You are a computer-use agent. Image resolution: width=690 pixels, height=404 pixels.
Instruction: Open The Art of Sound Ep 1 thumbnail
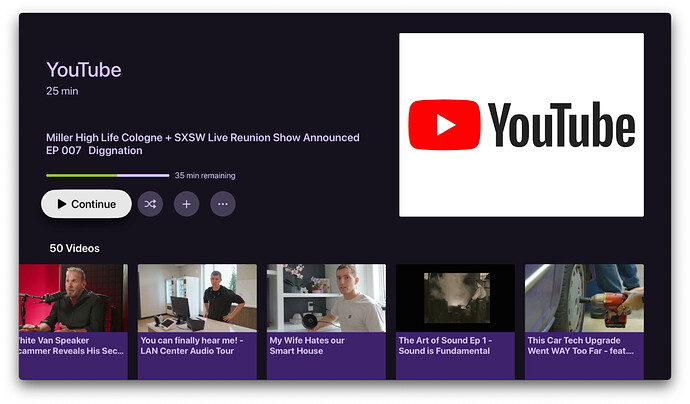pos(455,297)
